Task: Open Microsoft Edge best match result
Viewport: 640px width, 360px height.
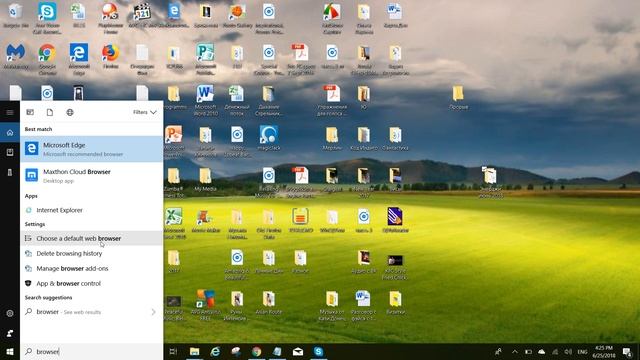Action: (x=91, y=149)
